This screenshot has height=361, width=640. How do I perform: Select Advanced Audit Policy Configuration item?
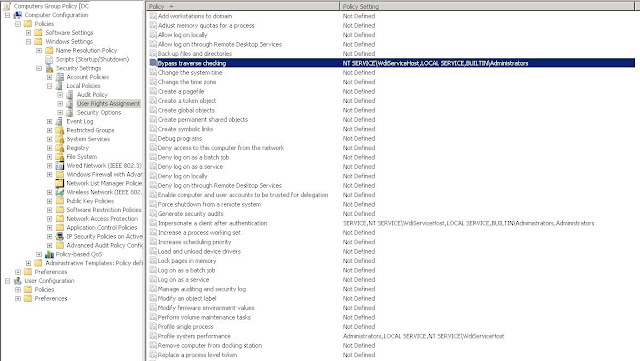(x=104, y=245)
